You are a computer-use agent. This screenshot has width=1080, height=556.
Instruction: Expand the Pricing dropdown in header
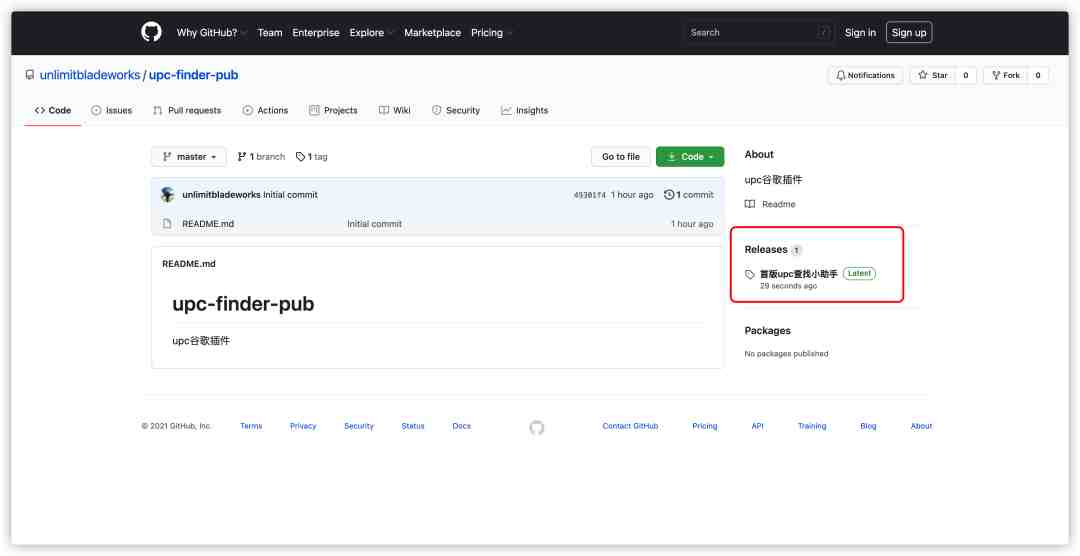tap(492, 32)
